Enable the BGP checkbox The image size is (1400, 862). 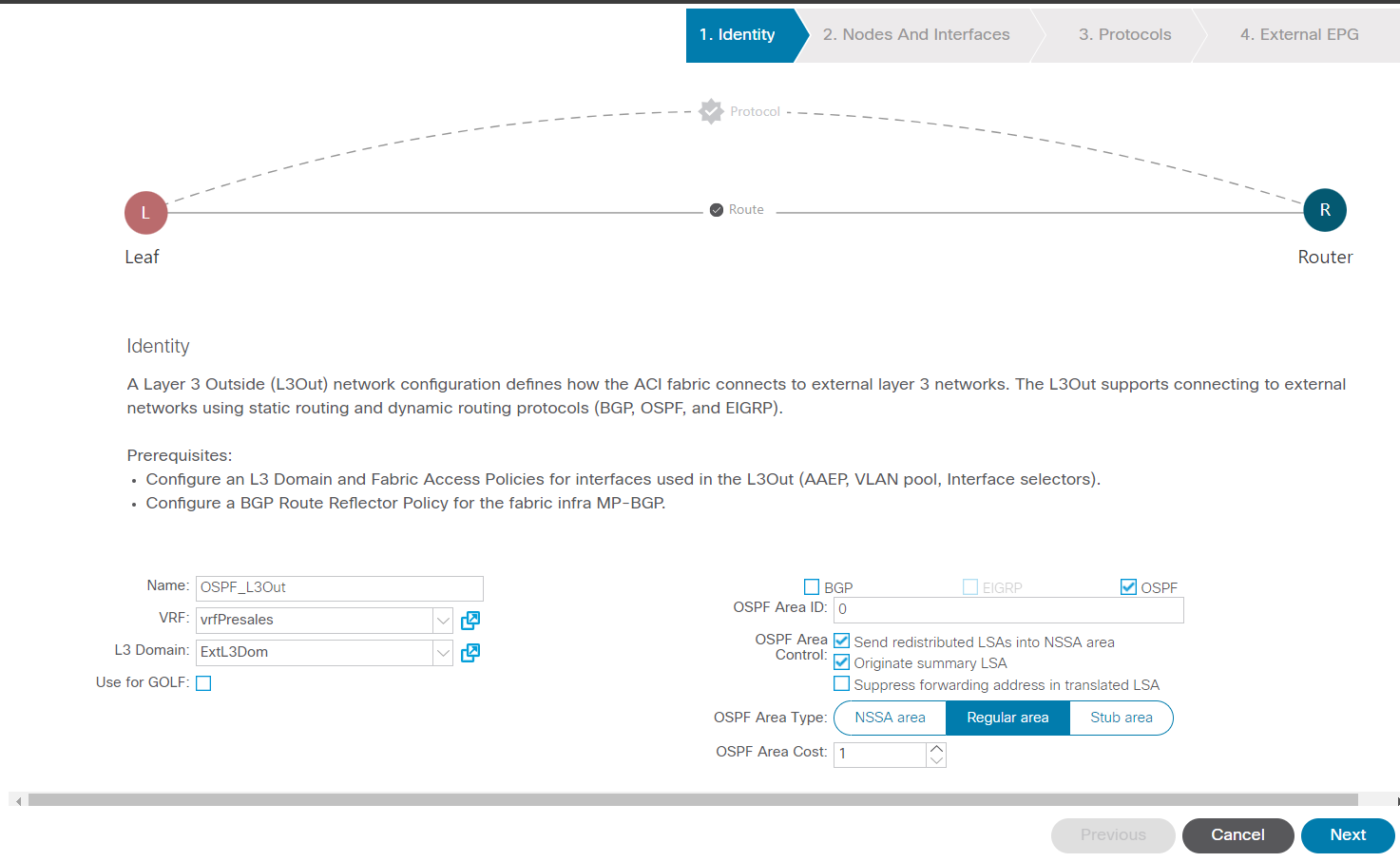[x=812, y=587]
